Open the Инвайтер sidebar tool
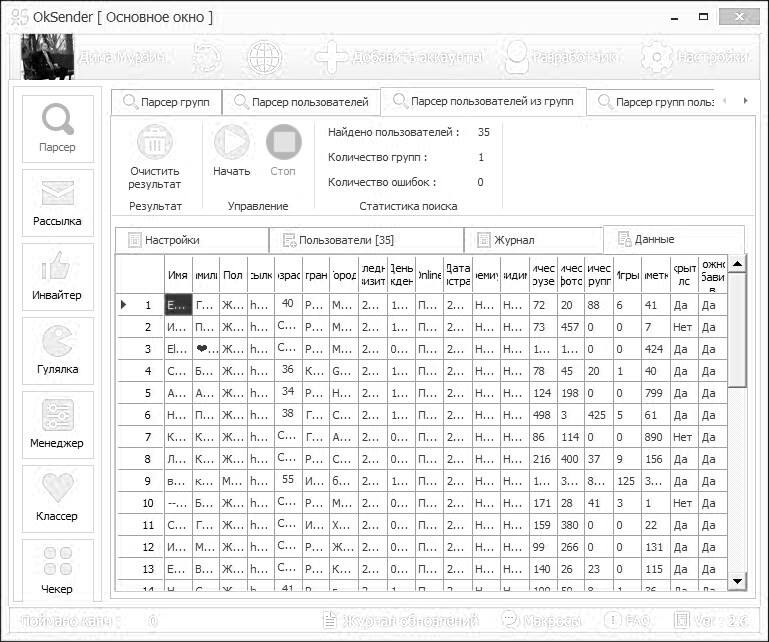The width and height of the screenshot is (769, 642). [57, 277]
